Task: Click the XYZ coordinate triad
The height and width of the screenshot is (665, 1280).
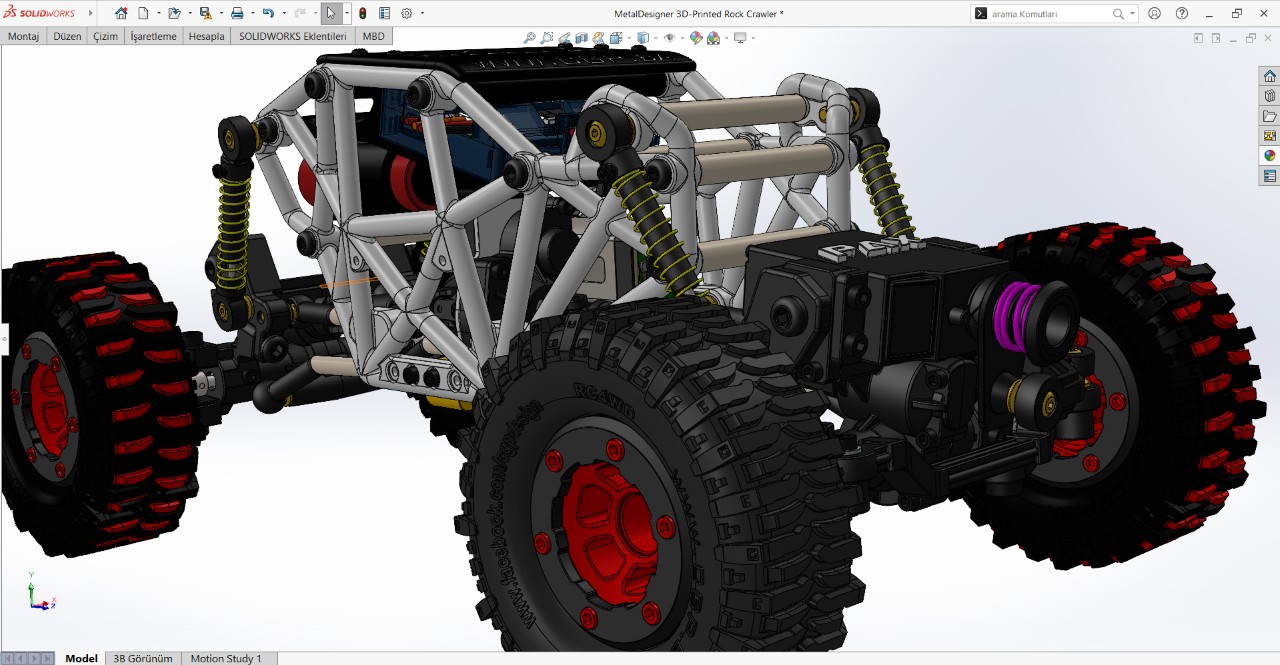Action: pos(40,592)
